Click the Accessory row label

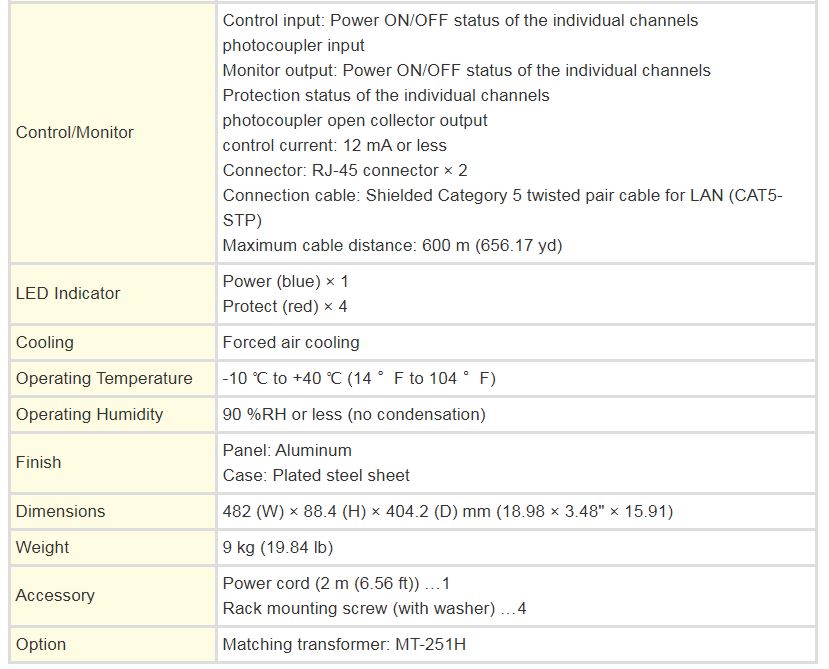55,595
